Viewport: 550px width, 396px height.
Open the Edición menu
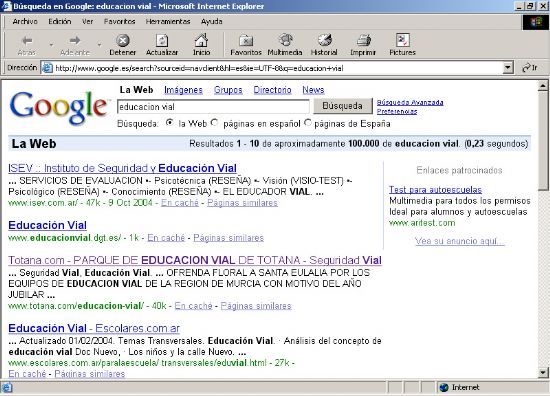tap(60, 21)
